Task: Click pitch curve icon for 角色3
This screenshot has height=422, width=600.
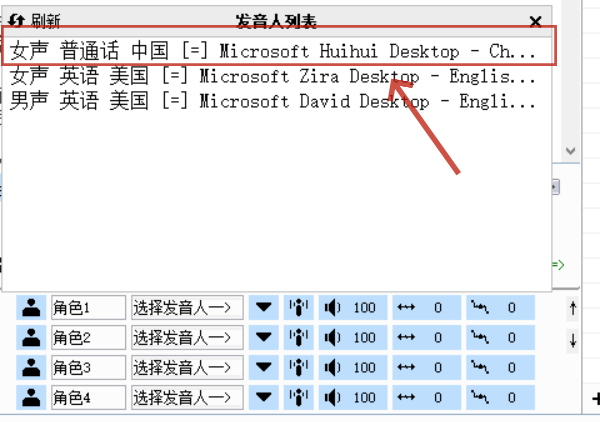Action: coord(480,367)
